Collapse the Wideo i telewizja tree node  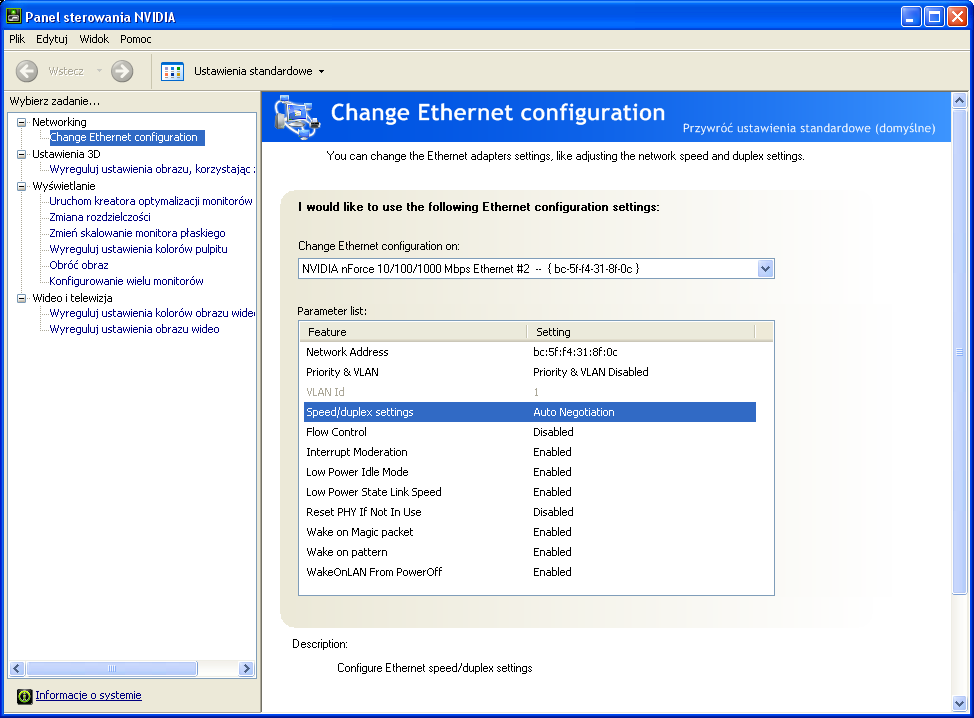(x=22, y=298)
